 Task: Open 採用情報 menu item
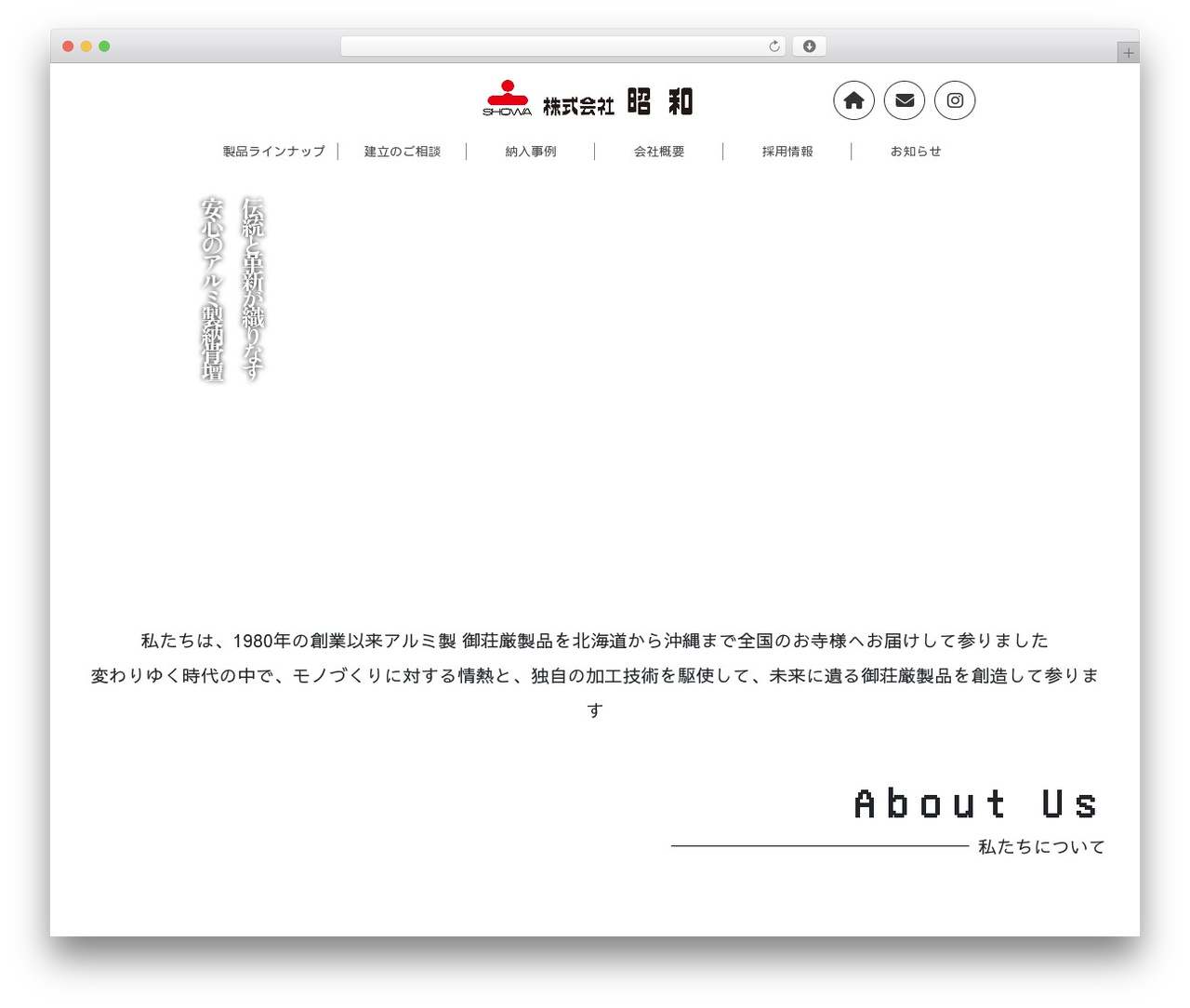[787, 152]
